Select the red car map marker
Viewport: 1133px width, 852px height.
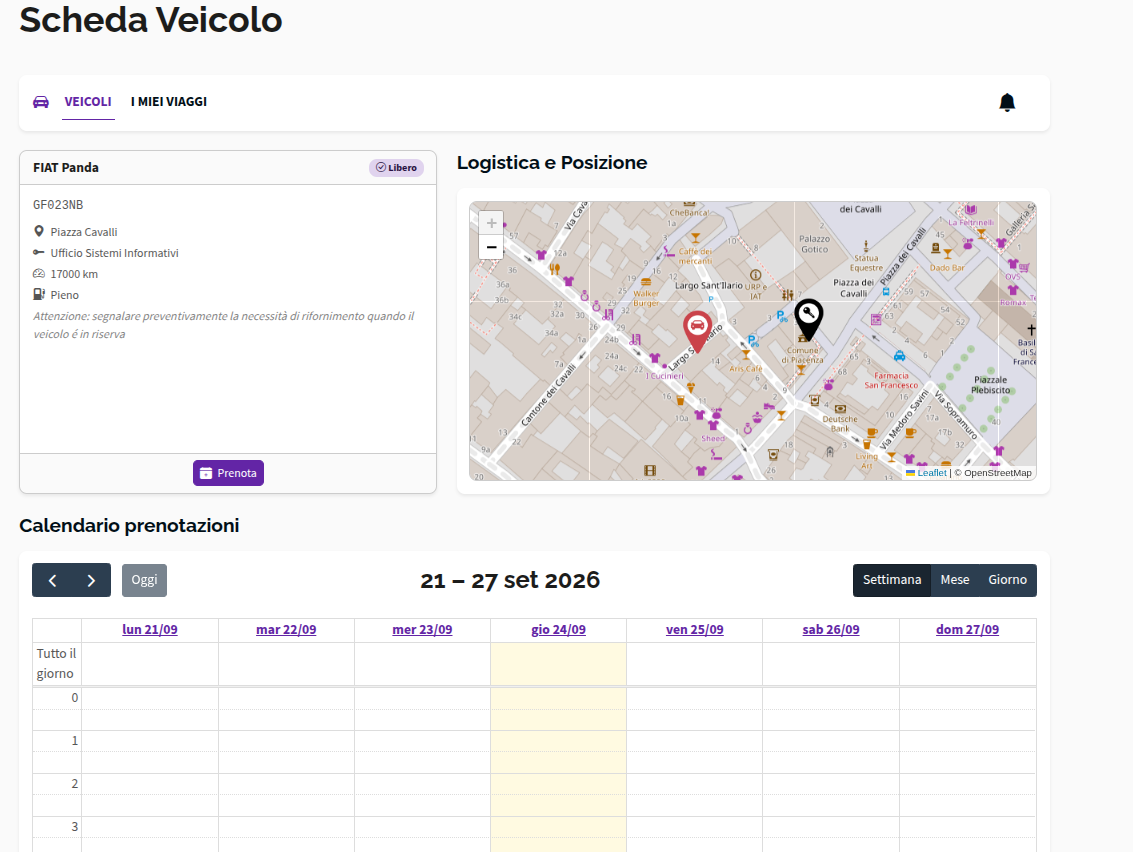(697, 332)
